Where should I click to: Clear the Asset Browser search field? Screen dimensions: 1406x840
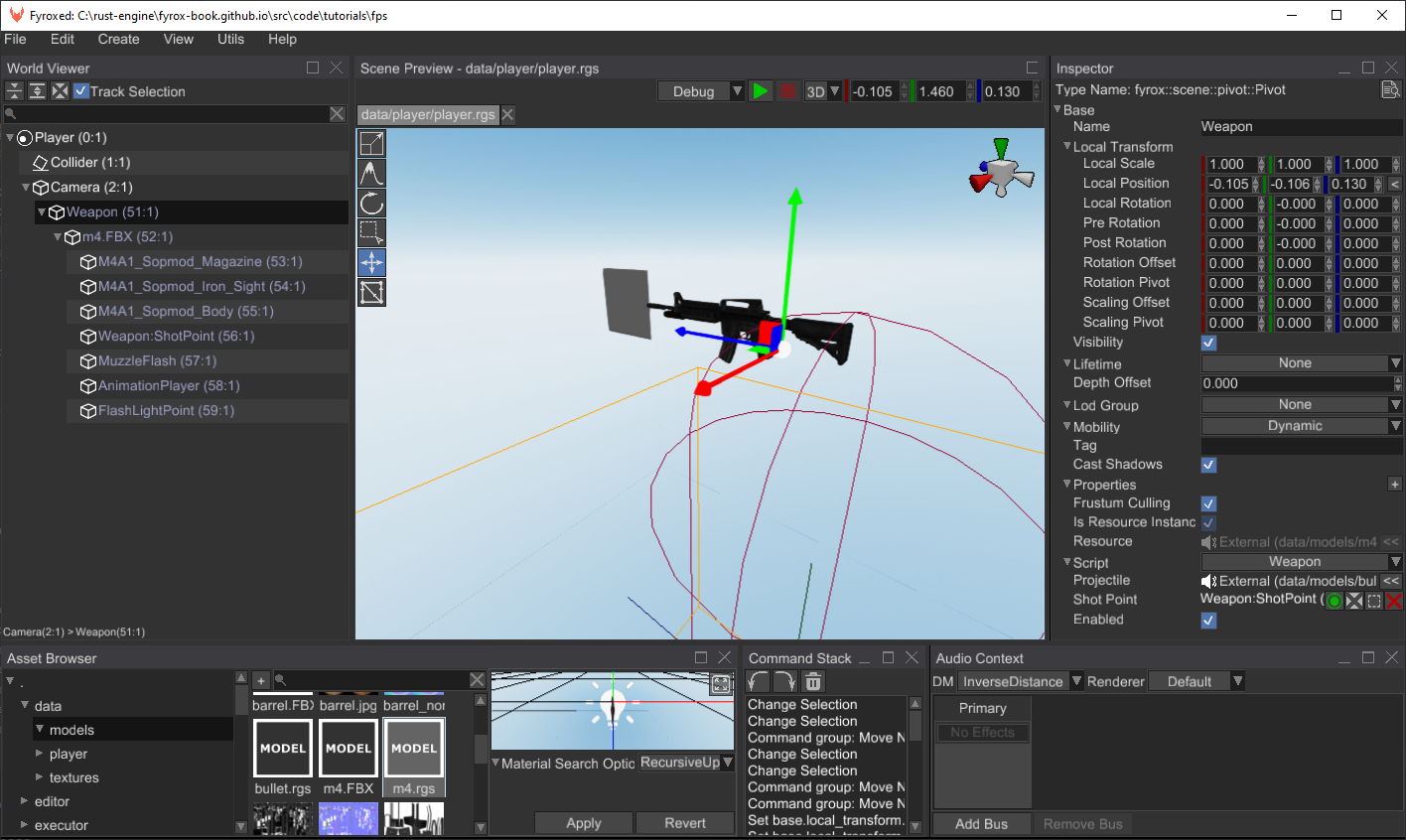[x=477, y=680]
